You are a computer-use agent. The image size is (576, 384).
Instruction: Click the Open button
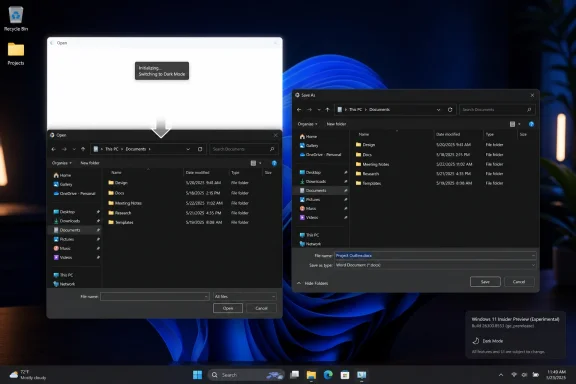coord(228,308)
